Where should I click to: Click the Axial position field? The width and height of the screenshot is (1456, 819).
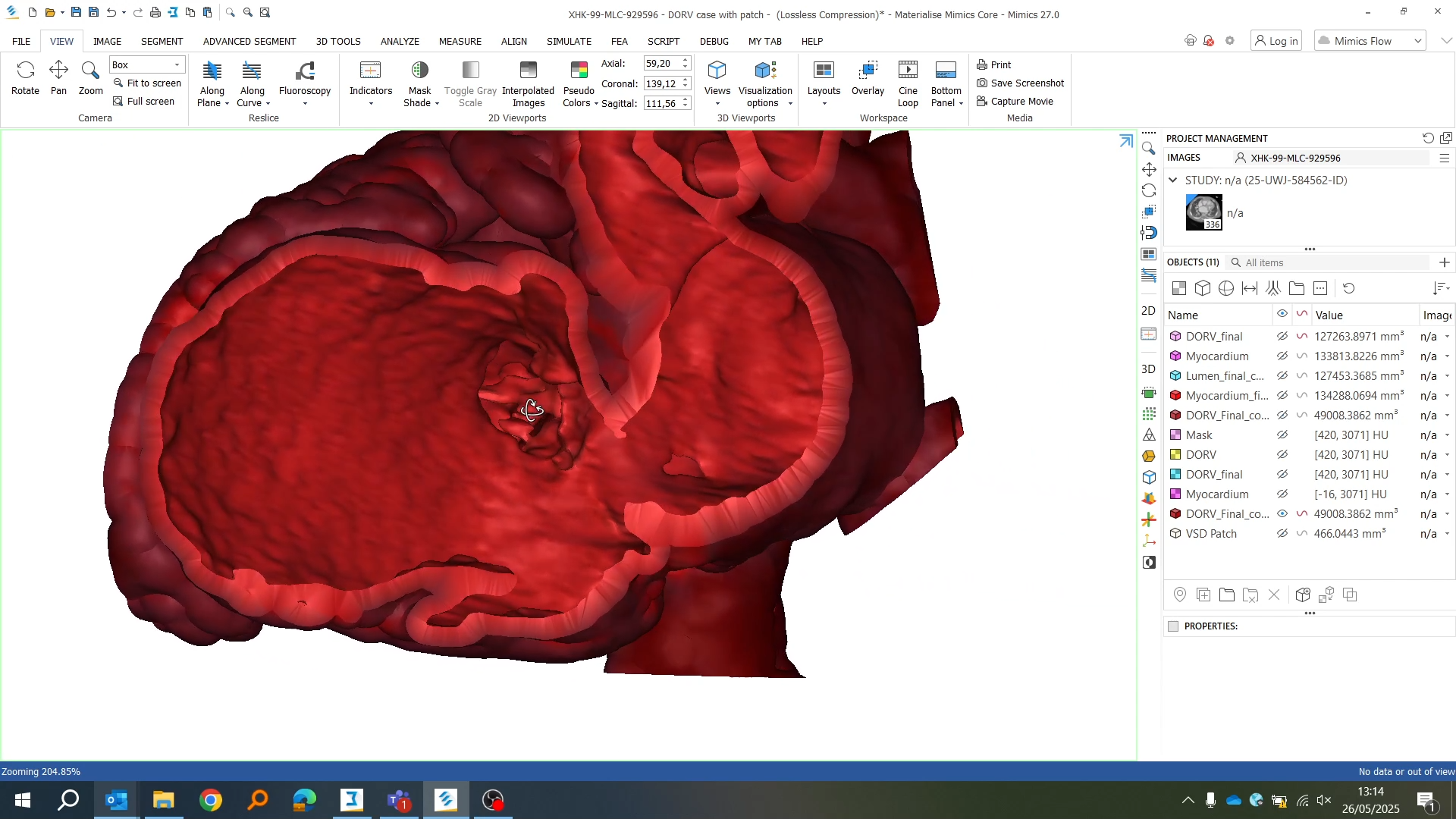662,64
